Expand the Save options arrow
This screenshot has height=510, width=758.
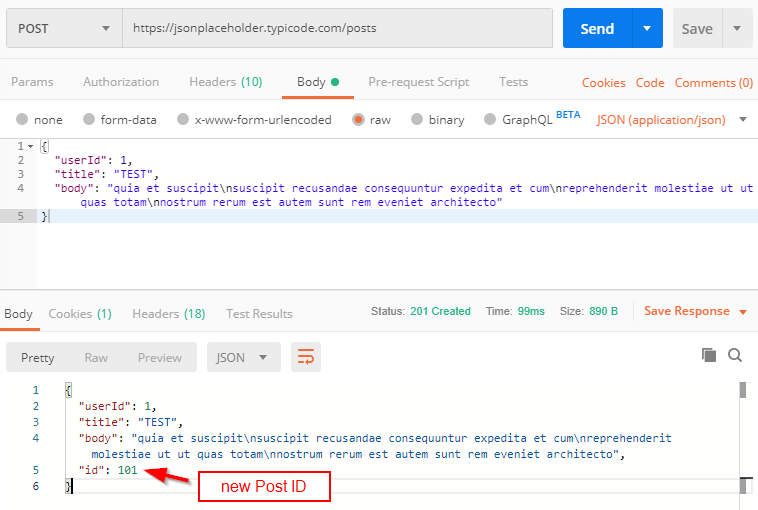pyautogui.click(x=737, y=28)
